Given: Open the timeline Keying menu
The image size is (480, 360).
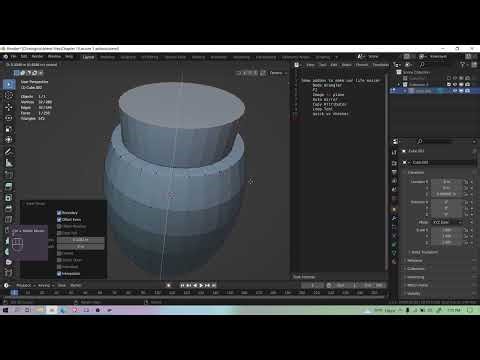Looking at the screenshot, I should click(x=46, y=285).
